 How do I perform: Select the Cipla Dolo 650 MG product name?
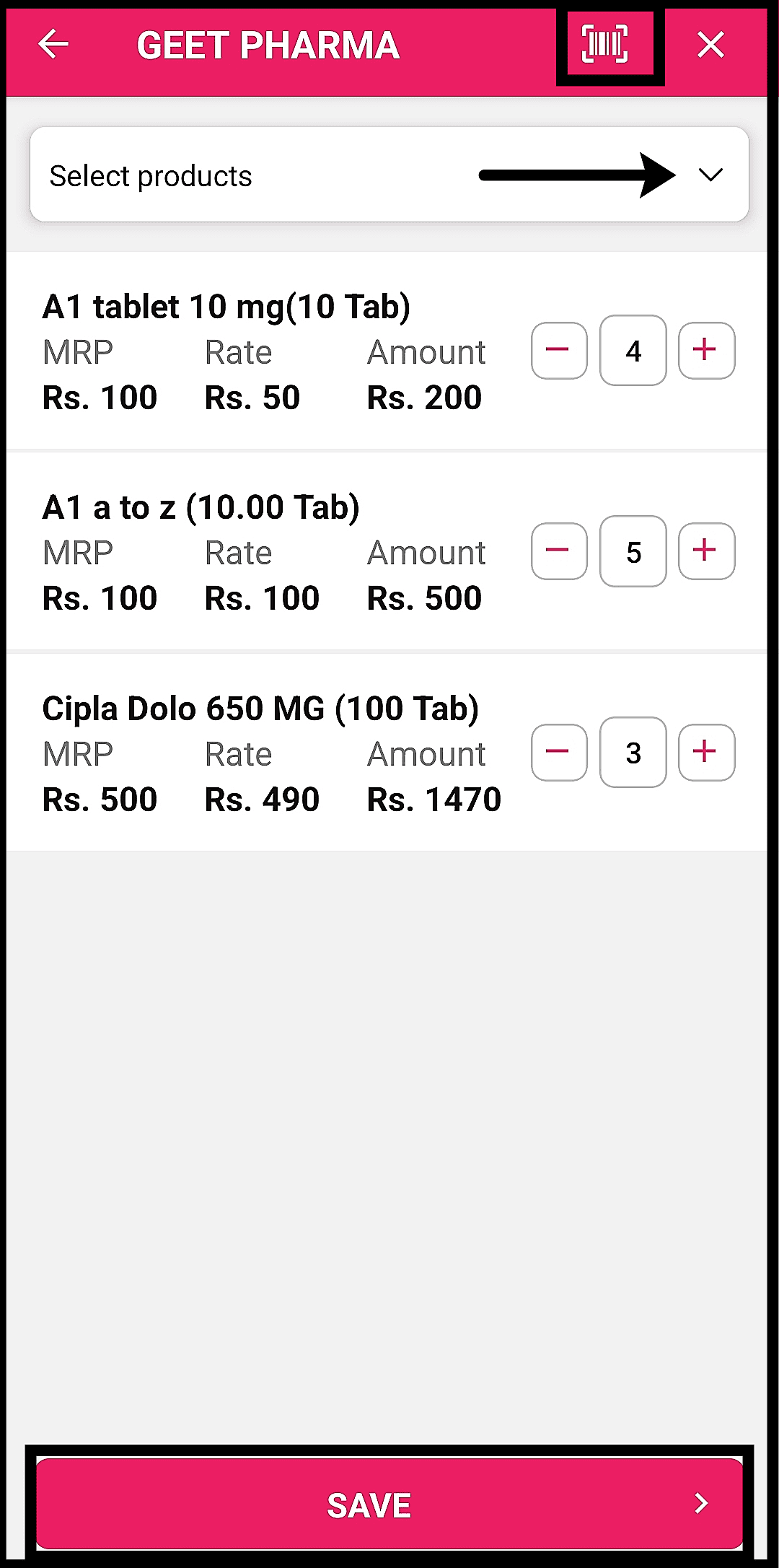[x=260, y=709]
